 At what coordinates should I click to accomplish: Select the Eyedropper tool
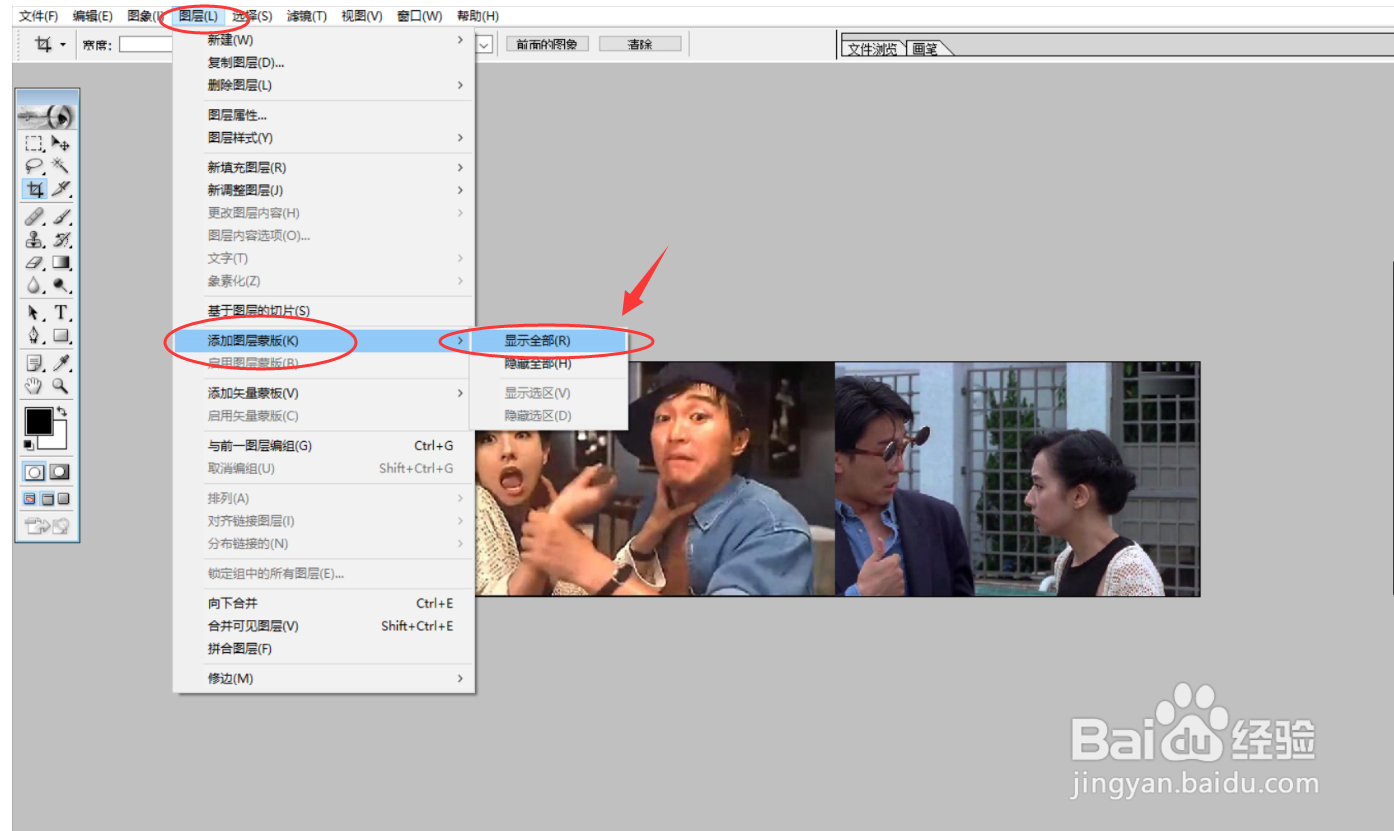click(61, 362)
